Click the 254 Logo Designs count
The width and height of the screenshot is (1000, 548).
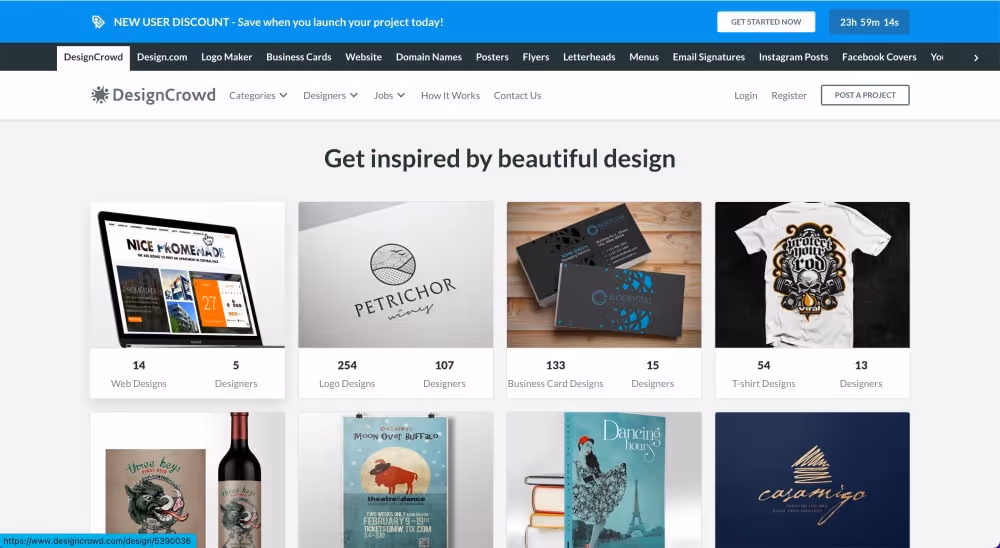(x=347, y=374)
